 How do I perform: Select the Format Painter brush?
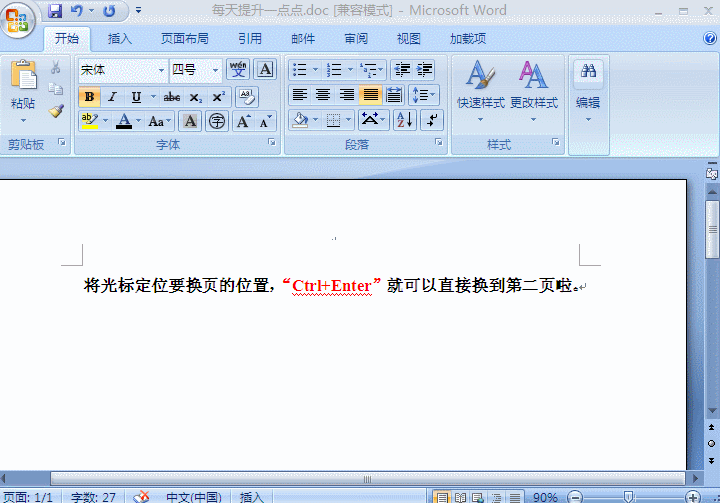coord(56,111)
